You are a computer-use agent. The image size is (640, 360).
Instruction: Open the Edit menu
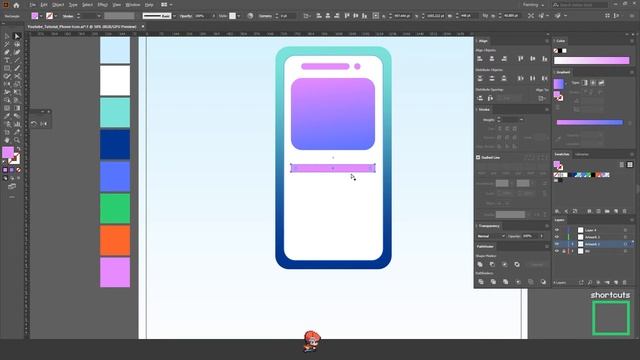click(44, 5)
